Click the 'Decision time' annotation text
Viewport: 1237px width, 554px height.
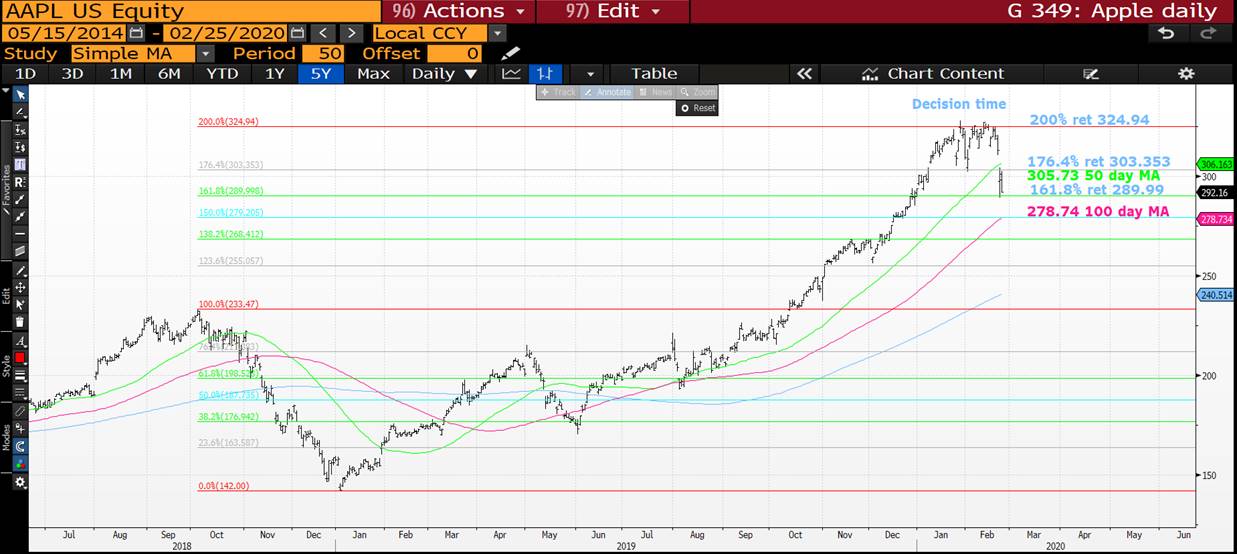pos(959,104)
